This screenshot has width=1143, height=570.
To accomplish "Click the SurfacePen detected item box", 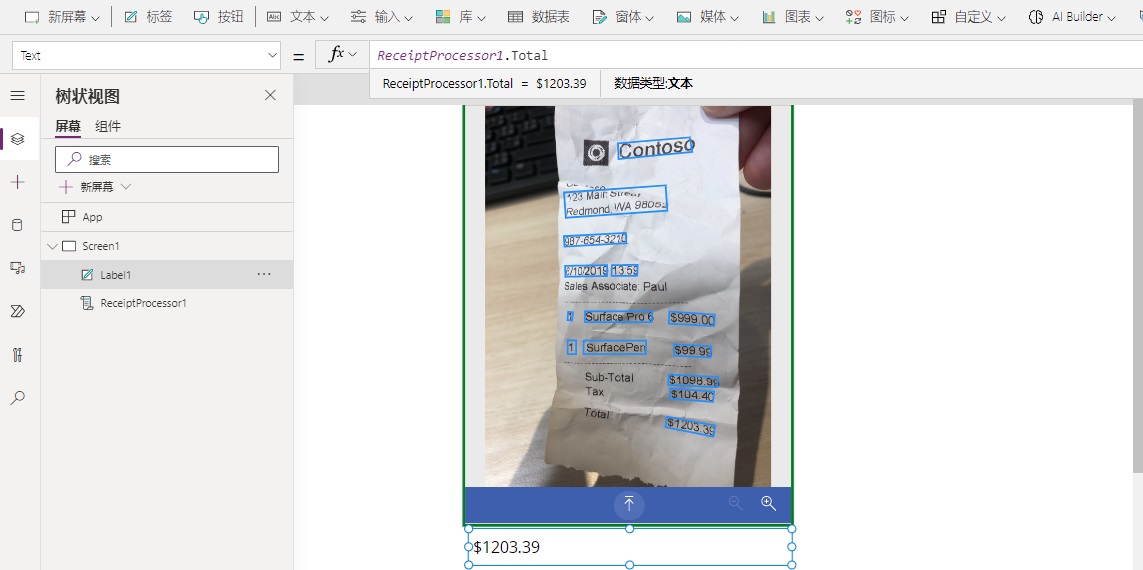I will click(x=615, y=348).
